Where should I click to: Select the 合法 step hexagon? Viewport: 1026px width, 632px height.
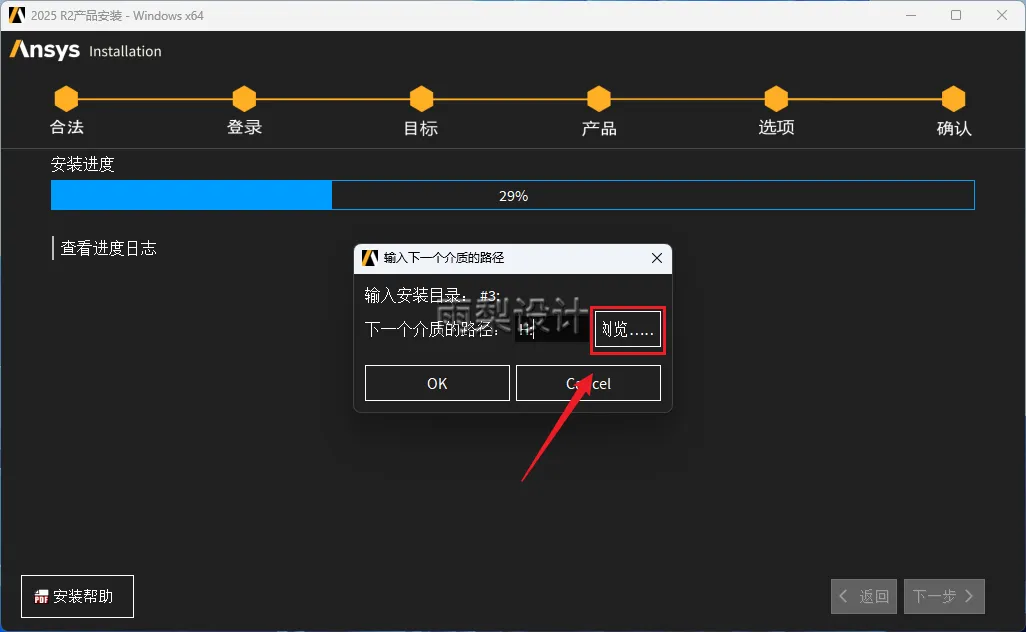click(x=66, y=99)
